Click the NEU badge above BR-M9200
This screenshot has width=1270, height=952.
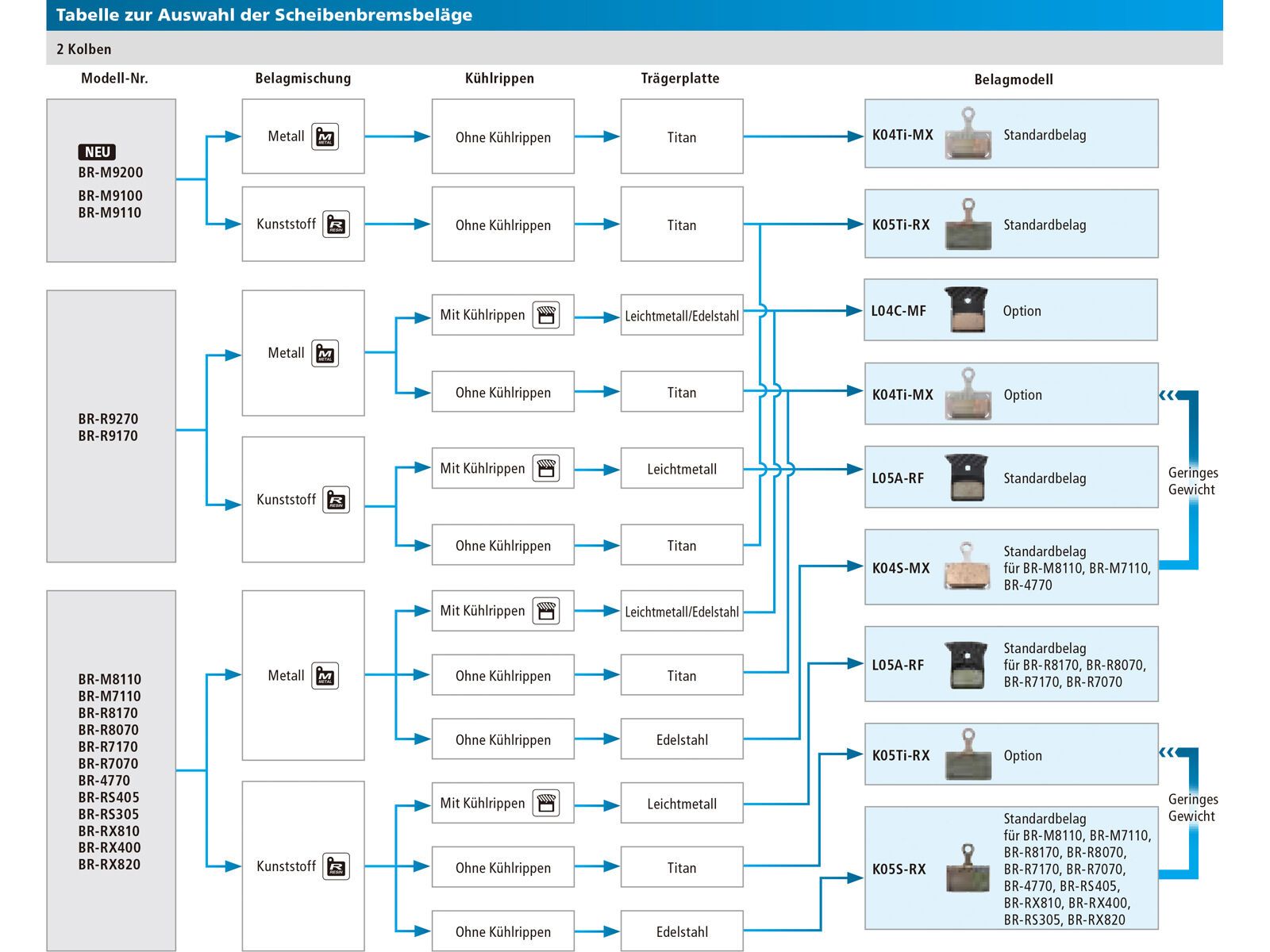[x=98, y=152]
